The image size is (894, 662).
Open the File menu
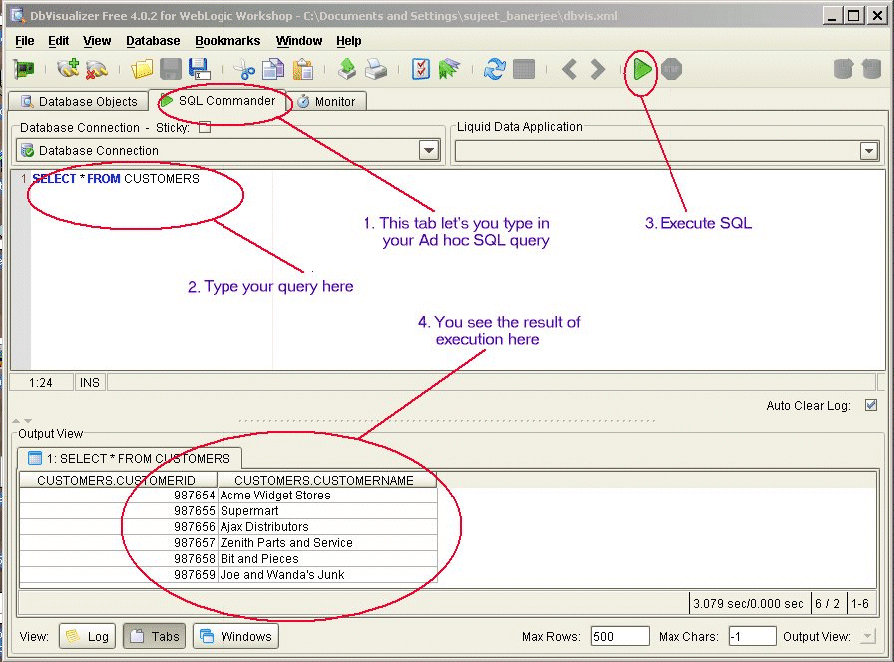25,41
